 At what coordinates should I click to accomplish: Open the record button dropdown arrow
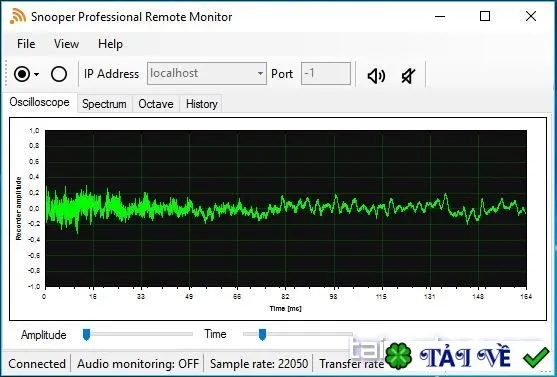pyautogui.click(x=37, y=74)
